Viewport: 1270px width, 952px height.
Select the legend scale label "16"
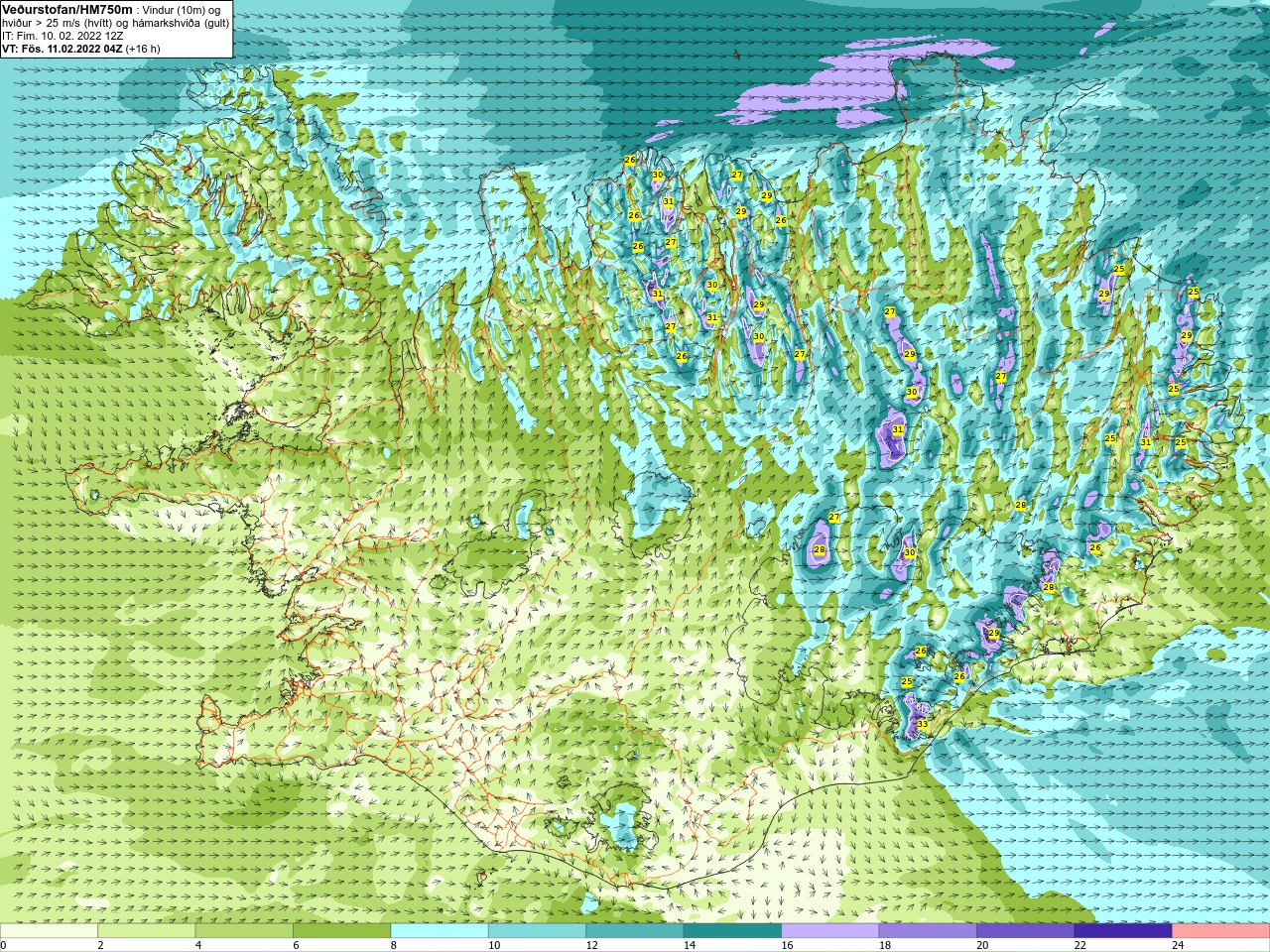coord(787,945)
